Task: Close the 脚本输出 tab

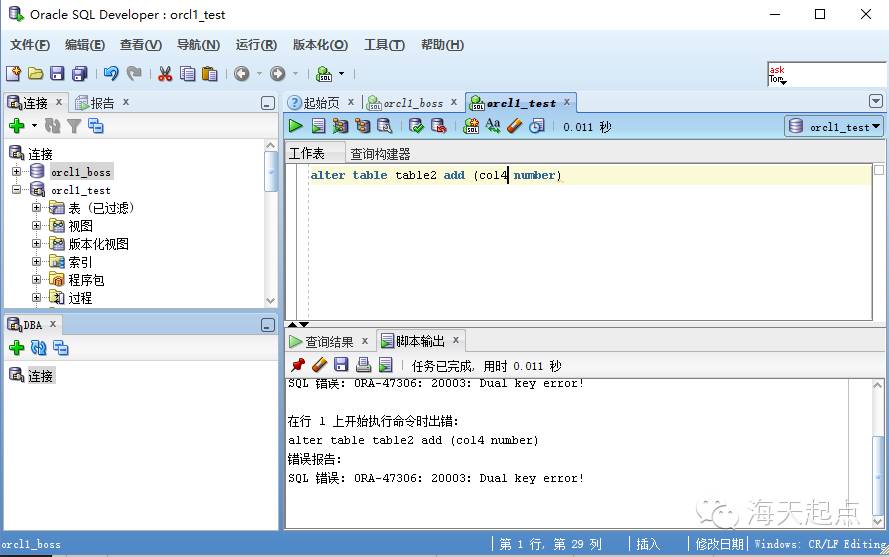Action: pyautogui.click(x=456, y=340)
